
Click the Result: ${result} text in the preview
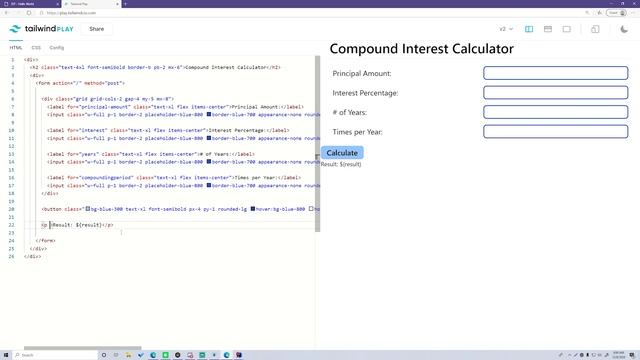(341, 164)
